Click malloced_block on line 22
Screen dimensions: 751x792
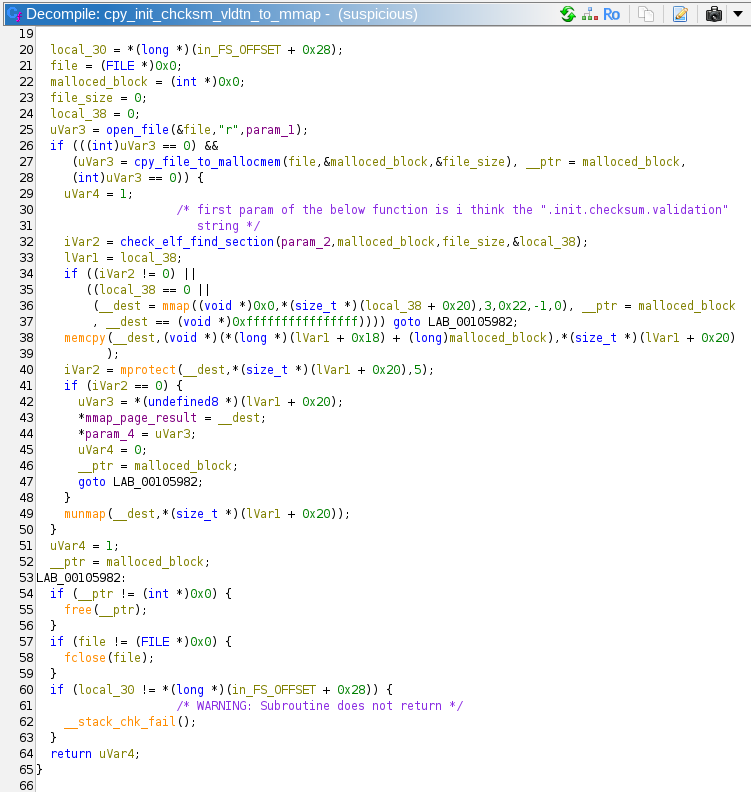coord(99,82)
